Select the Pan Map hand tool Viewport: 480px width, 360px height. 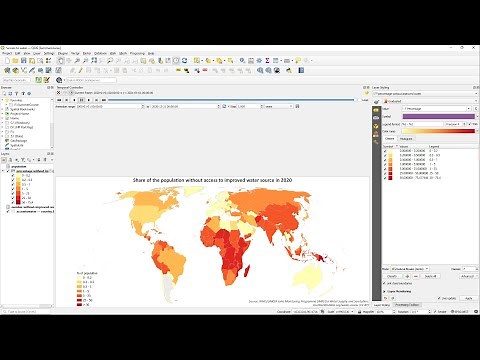pos(60,61)
